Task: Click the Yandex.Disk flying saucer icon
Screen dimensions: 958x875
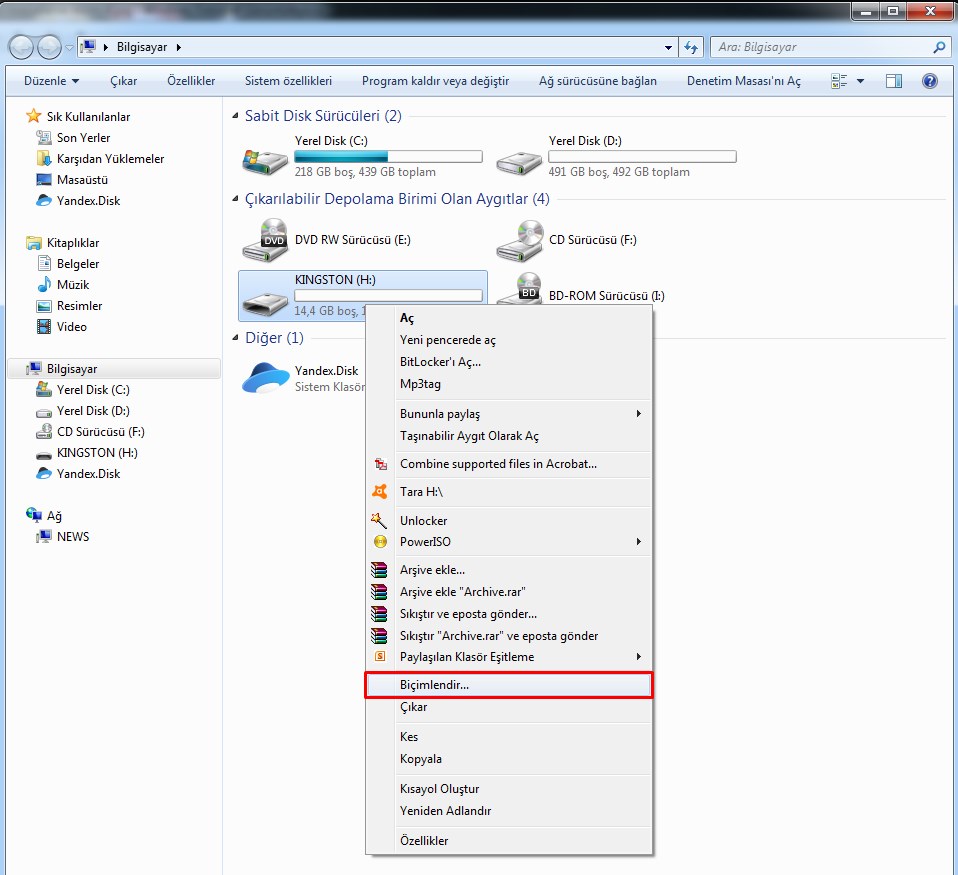Action: [x=265, y=377]
